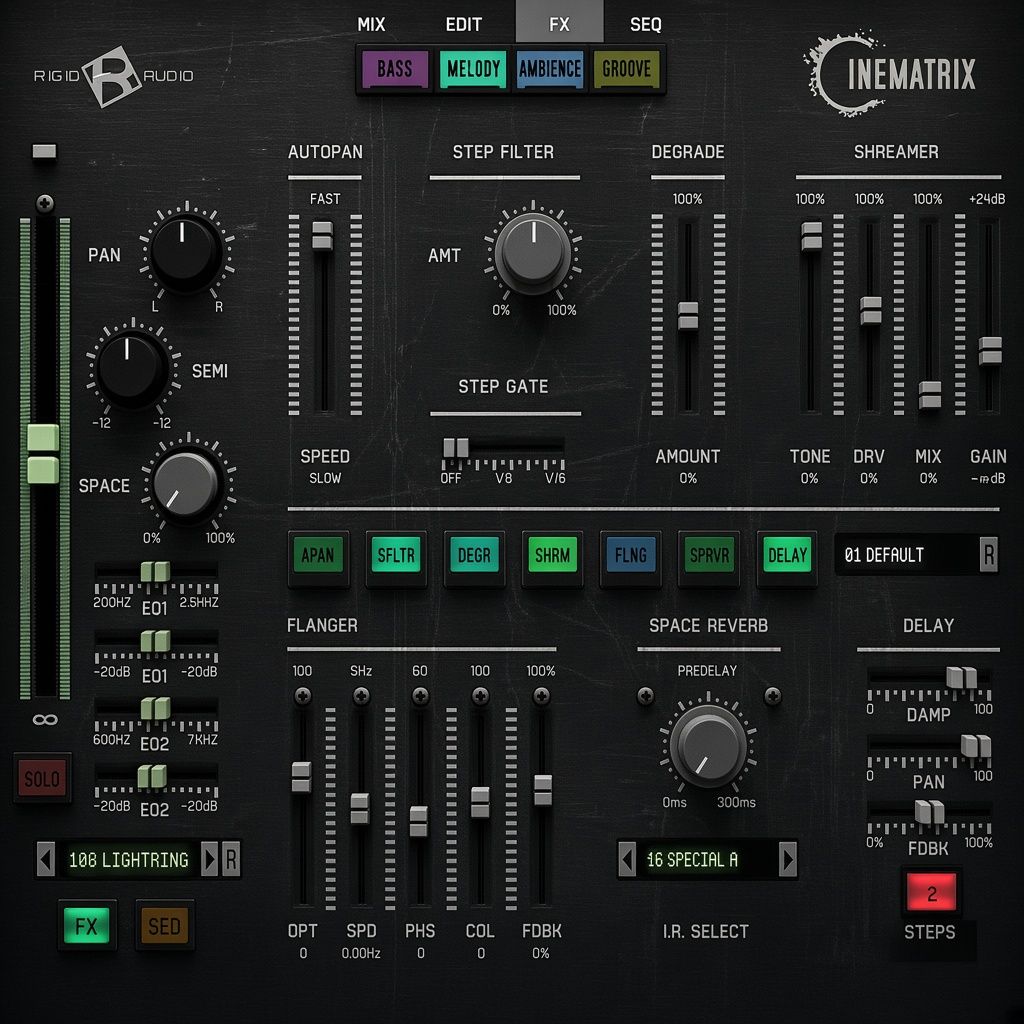This screenshot has width=1024, height=1024.
Task: Click the SPACE knob
Action: [x=187, y=485]
